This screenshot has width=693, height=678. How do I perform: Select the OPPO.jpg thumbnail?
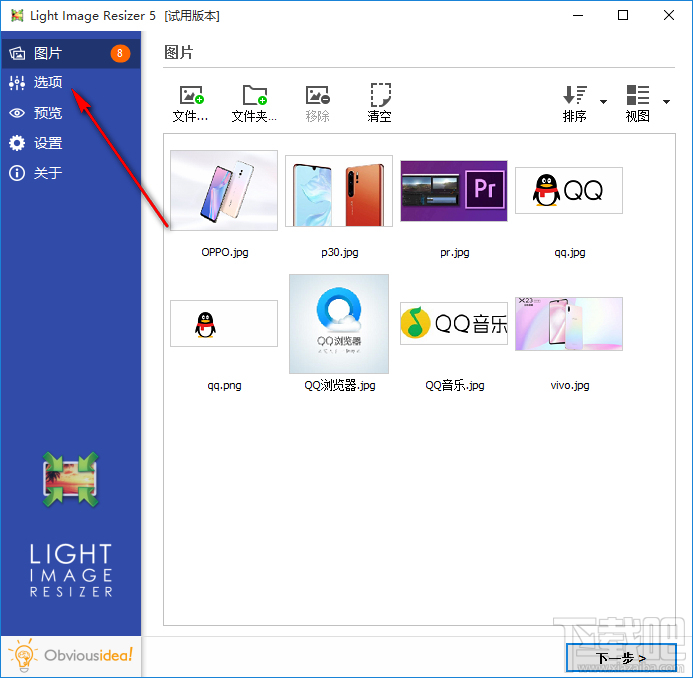pyautogui.click(x=224, y=190)
